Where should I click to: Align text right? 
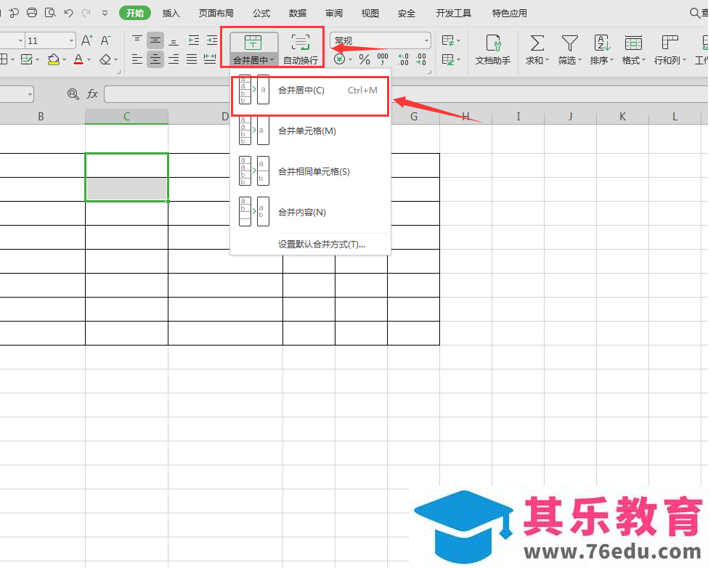[x=174, y=59]
